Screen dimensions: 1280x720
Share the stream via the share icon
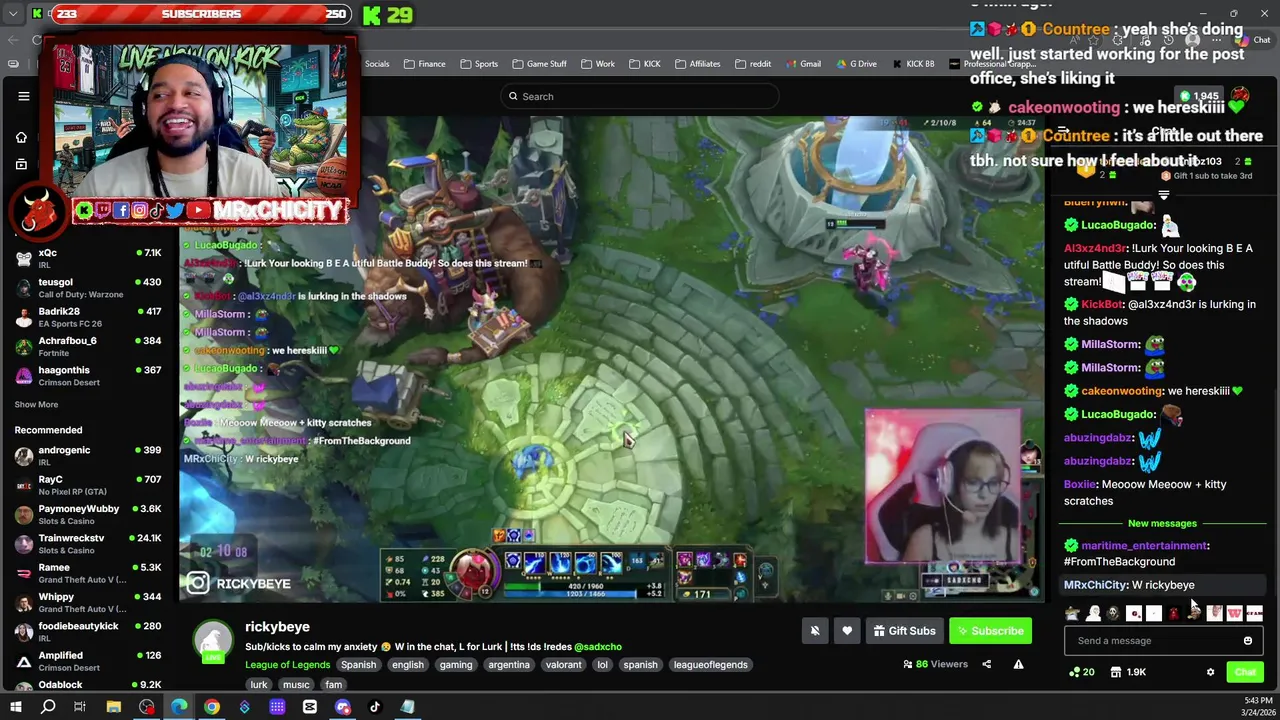point(986,664)
